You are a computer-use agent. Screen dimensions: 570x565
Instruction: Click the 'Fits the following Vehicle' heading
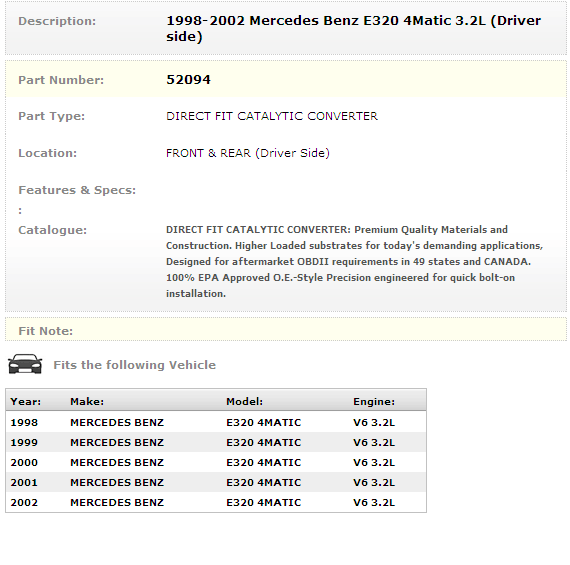pos(135,365)
